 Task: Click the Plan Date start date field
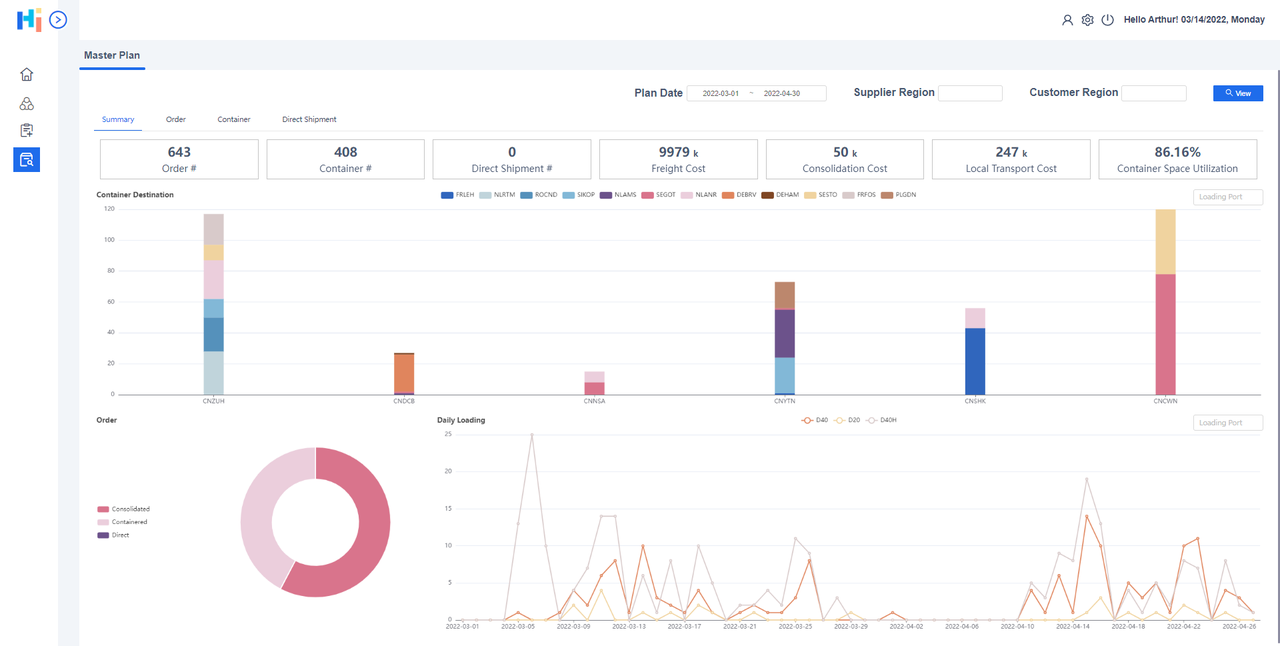[720, 93]
